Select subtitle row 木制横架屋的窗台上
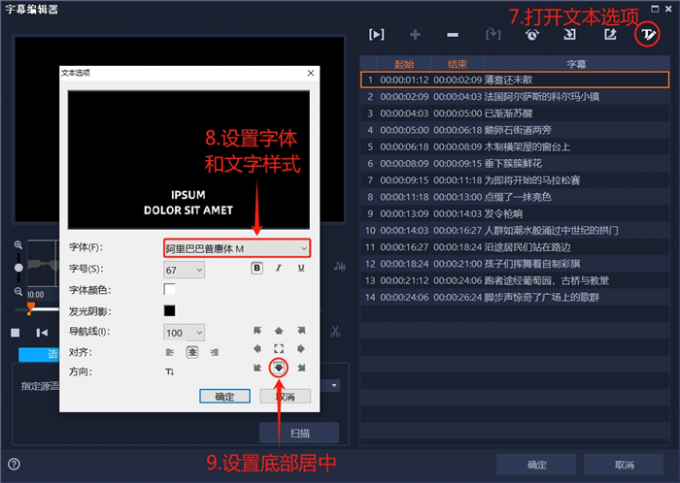 pyautogui.click(x=514, y=147)
